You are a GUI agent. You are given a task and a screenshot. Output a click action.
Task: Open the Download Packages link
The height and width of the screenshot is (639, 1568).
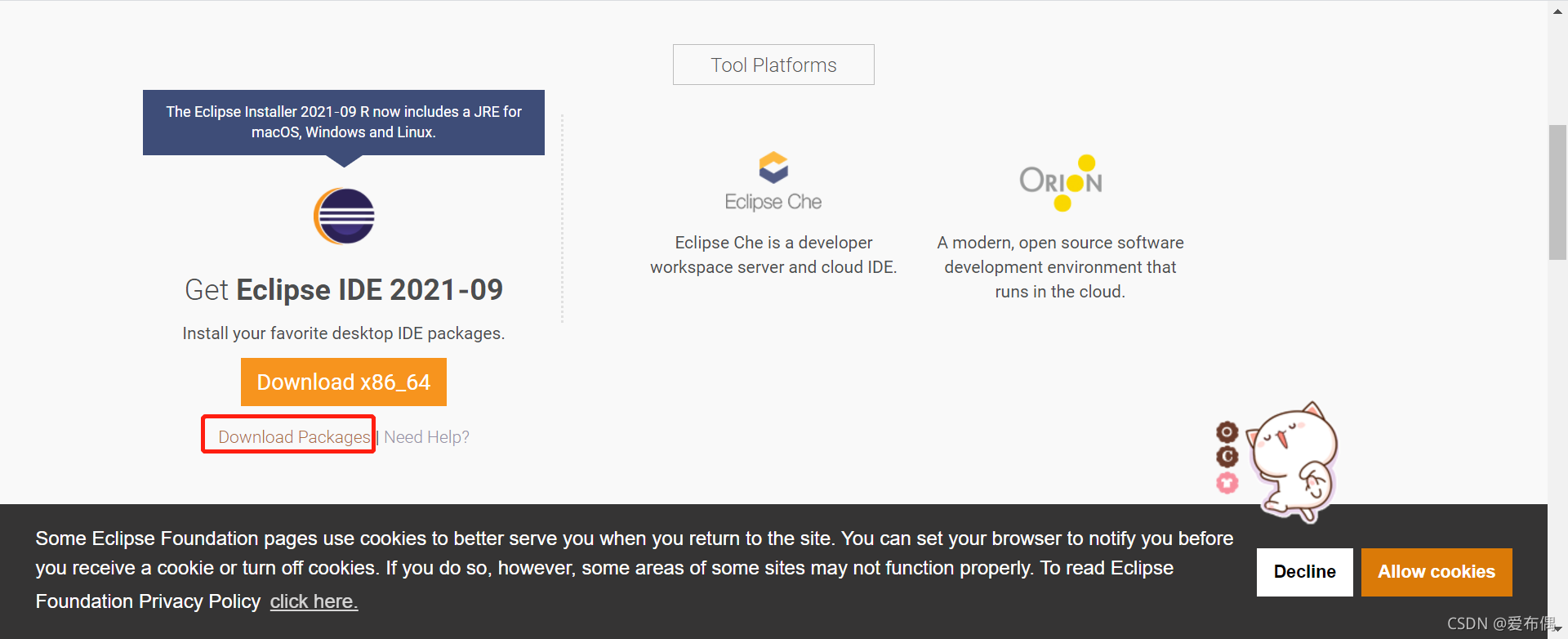pos(294,437)
